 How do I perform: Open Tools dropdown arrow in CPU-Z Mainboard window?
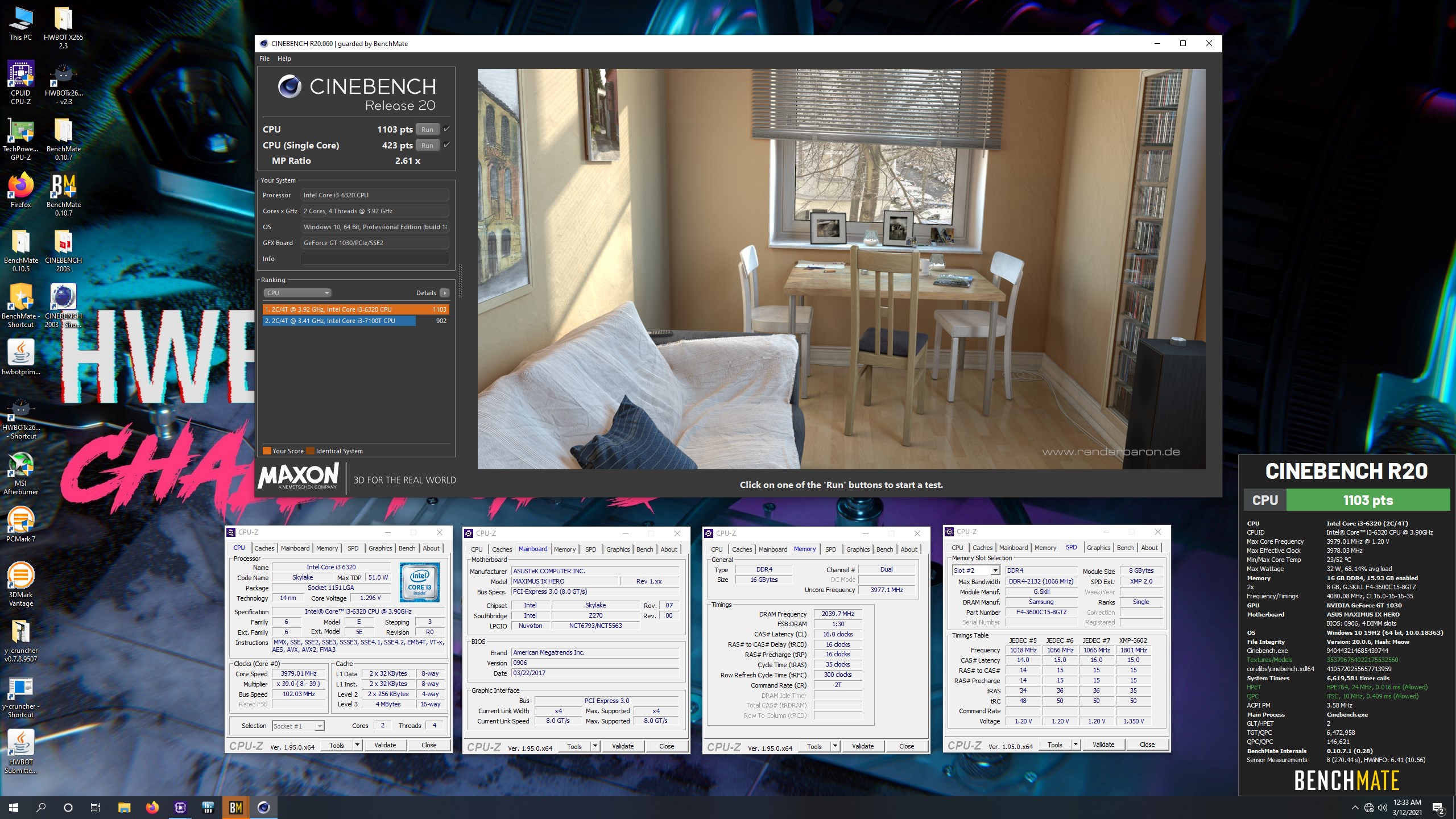click(595, 746)
